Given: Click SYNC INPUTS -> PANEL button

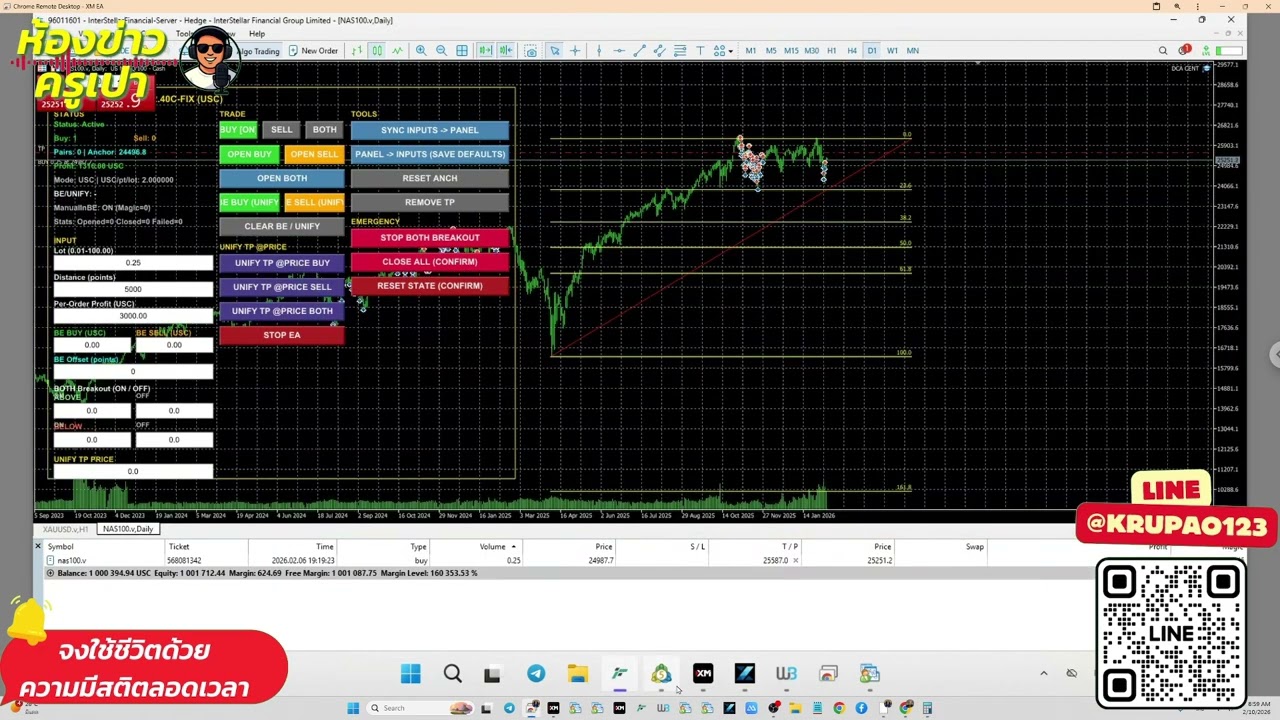Looking at the screenshot, I should [x=430, y=130].
